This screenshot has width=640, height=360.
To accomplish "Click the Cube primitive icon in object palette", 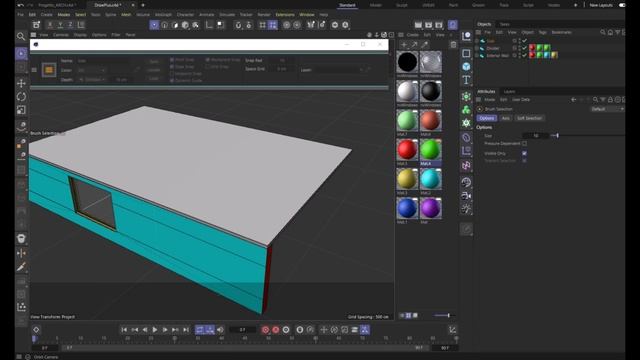I will point(466,67).
